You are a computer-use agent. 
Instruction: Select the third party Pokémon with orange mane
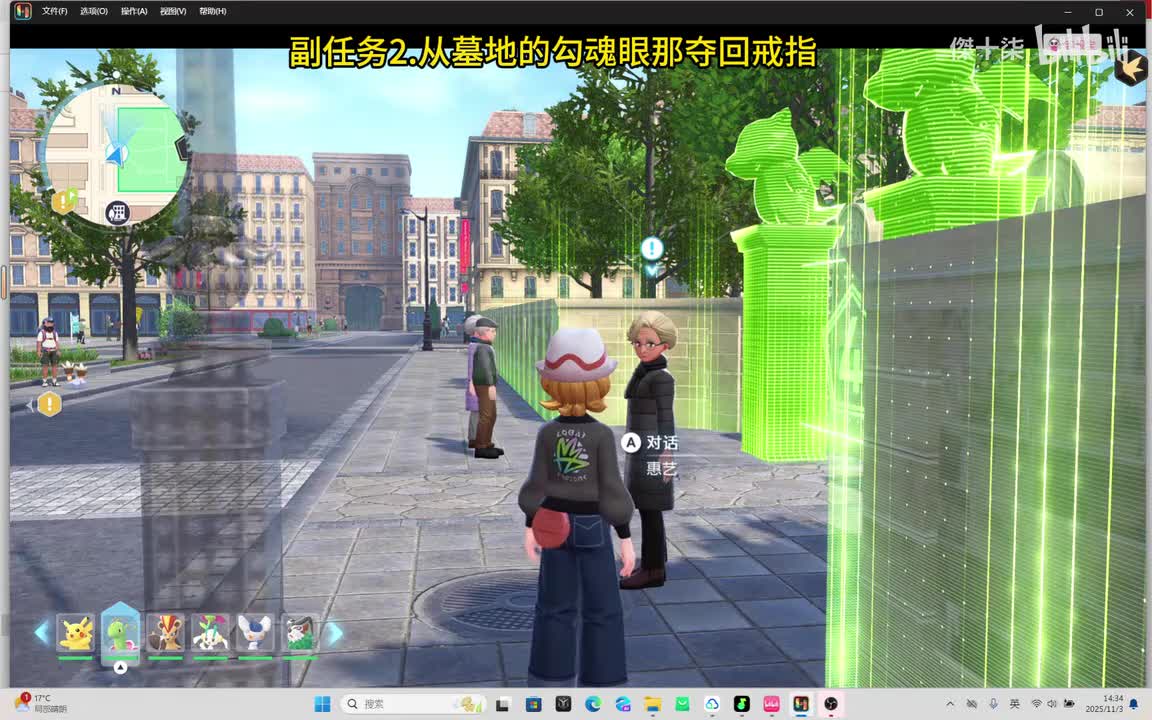[165, 633]
